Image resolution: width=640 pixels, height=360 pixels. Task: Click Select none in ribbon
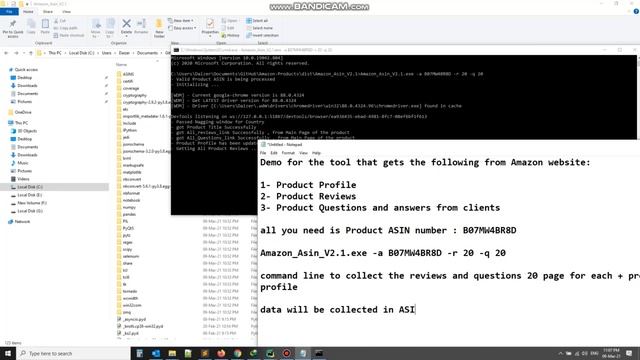pos(259,28)
